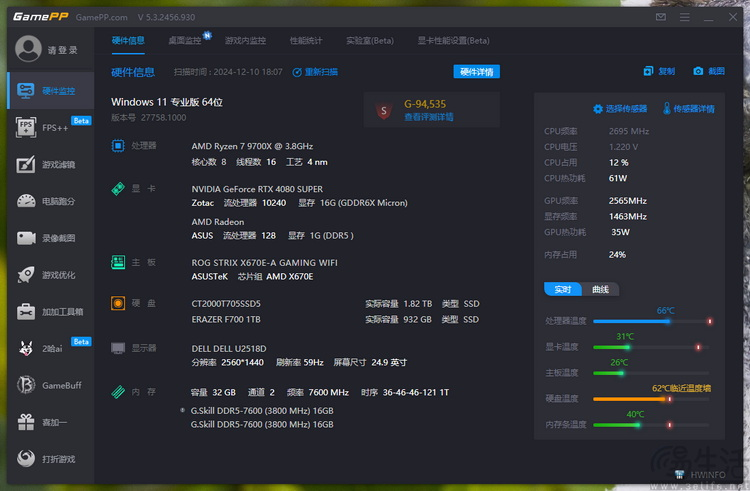The width and height of the screenshot is (750, 491).
Task: Click the 主板温度 temperature bar
Action: click(x=651, y=373)
